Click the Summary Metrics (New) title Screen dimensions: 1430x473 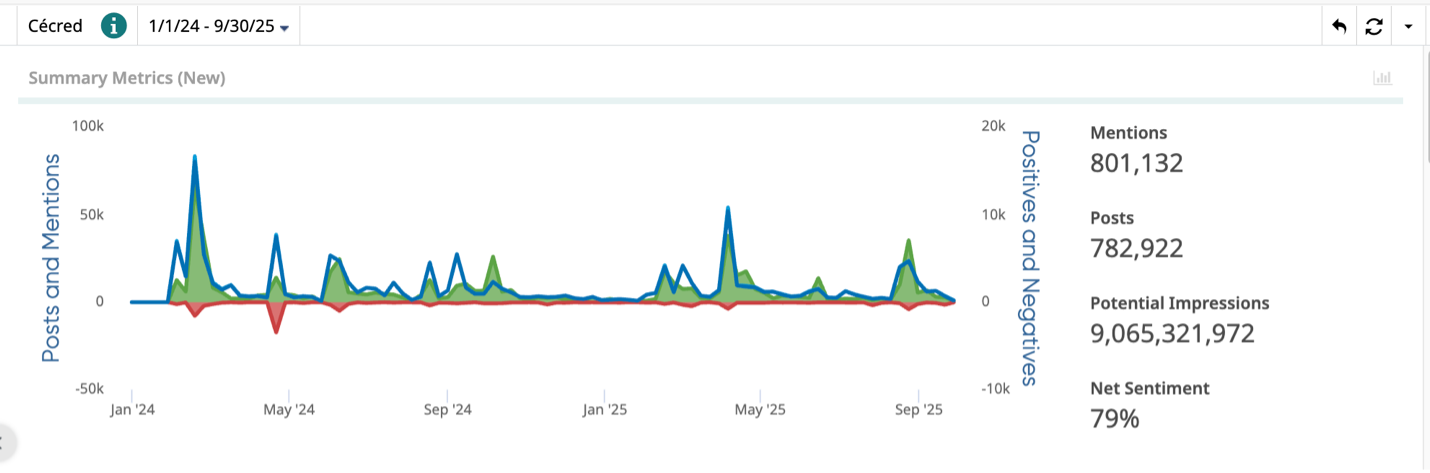click(127, 78)
